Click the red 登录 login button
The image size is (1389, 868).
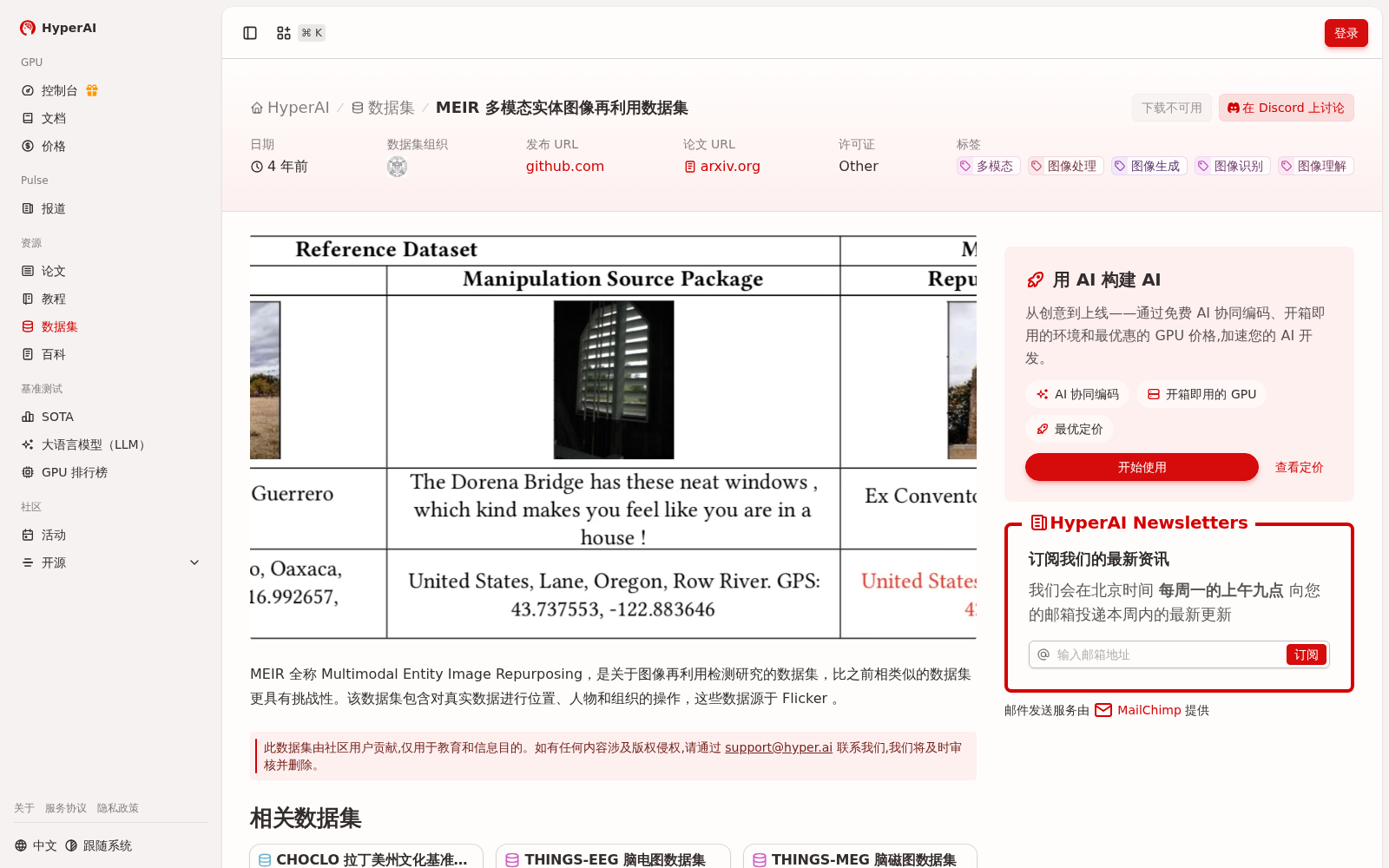click(x=1346, y=33)
